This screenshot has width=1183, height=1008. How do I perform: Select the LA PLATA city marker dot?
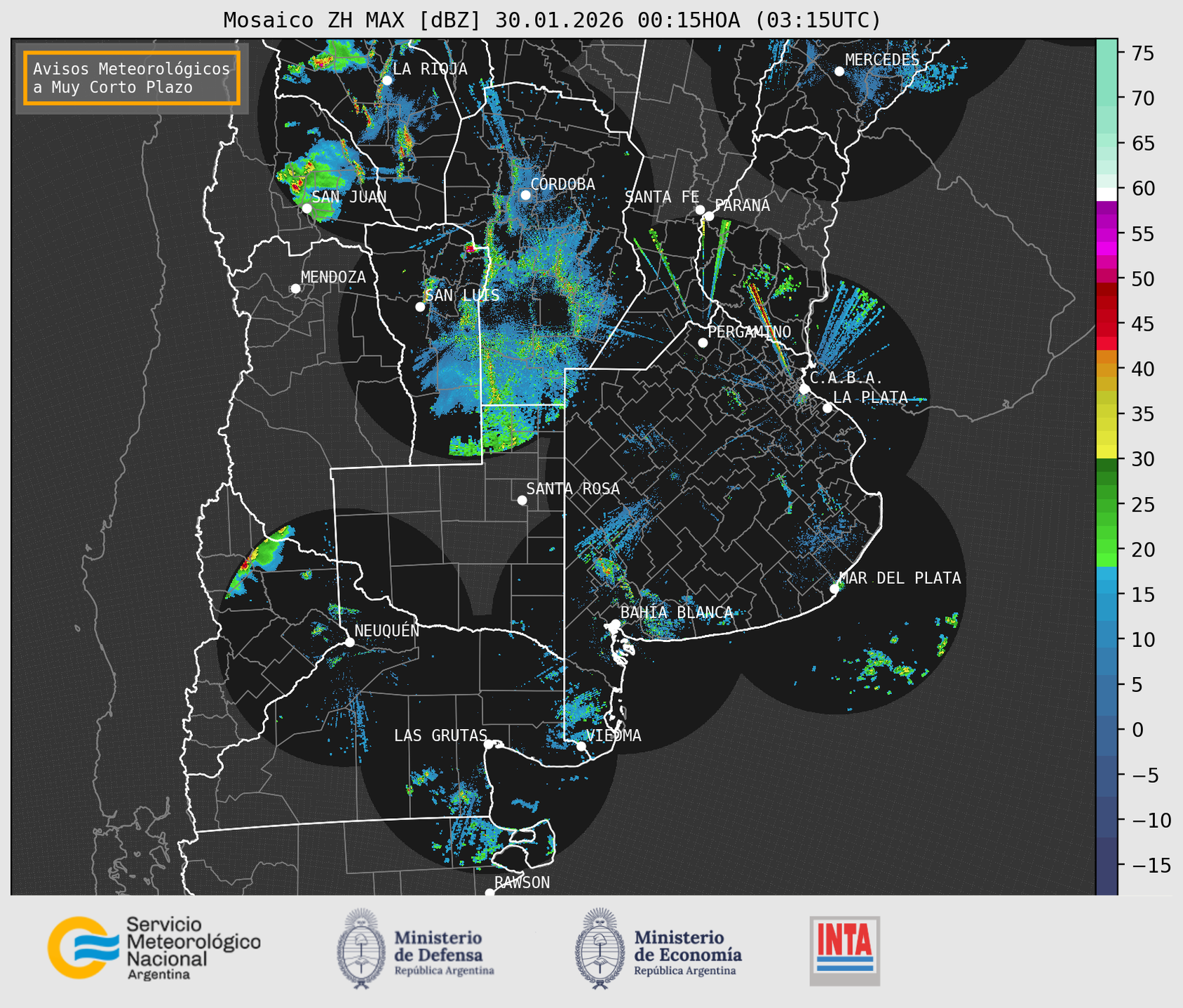(827, 408)
